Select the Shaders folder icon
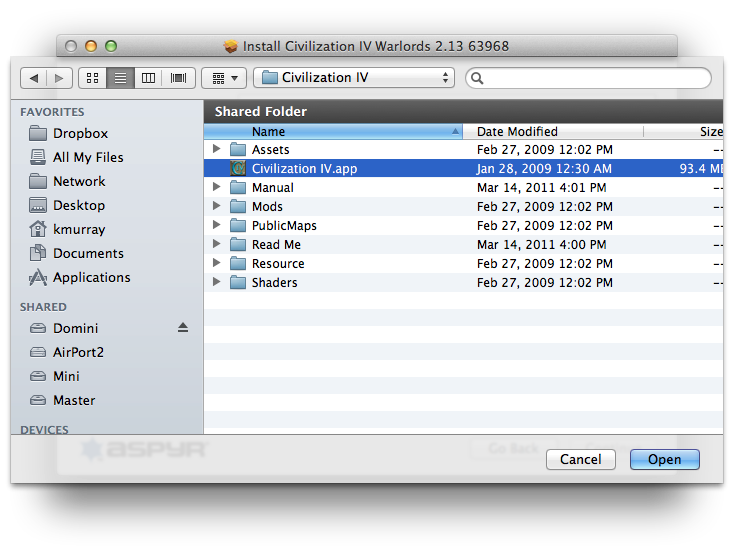Viewport: 734px width, 554px height. [238, 282]
